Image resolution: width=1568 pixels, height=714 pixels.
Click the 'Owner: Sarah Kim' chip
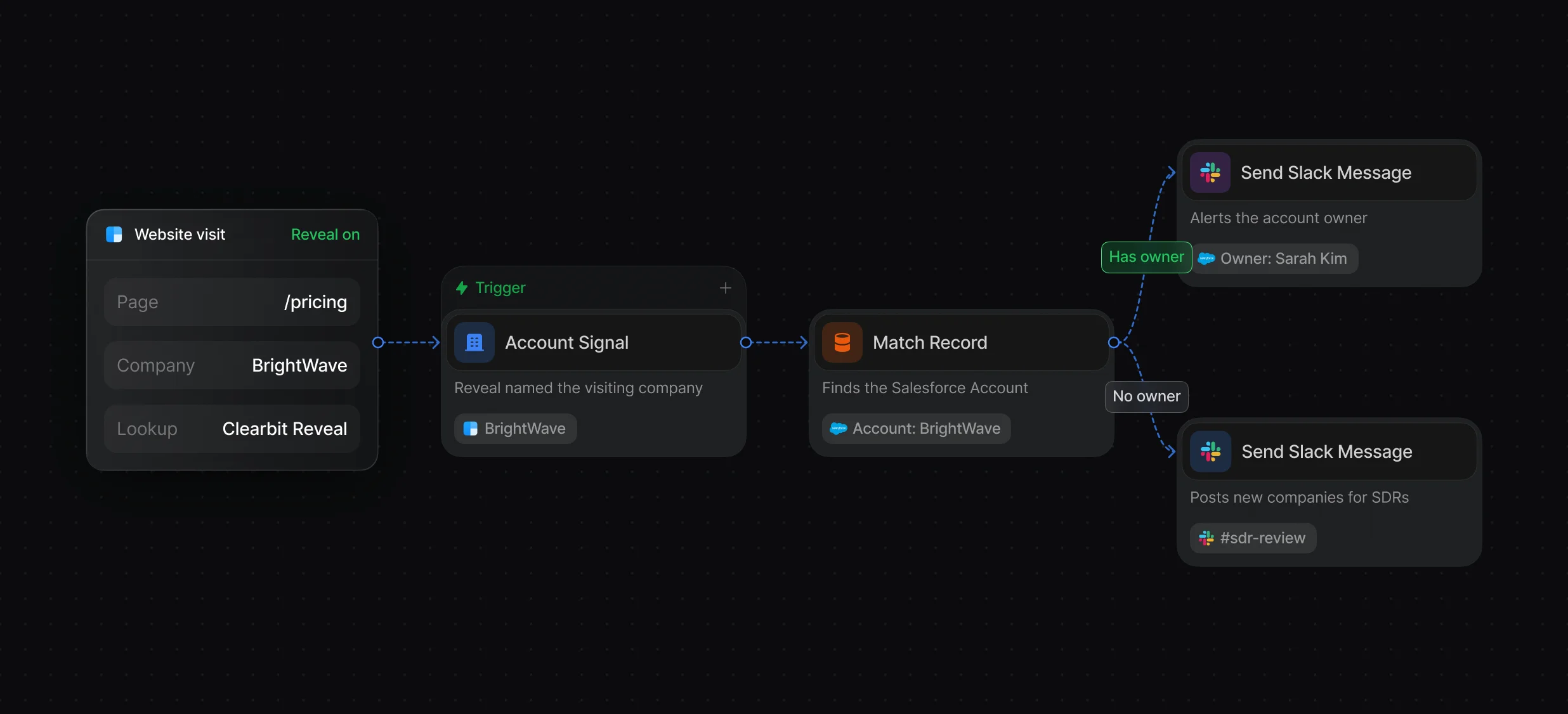pyautogui.click(x=1275, y=259)
